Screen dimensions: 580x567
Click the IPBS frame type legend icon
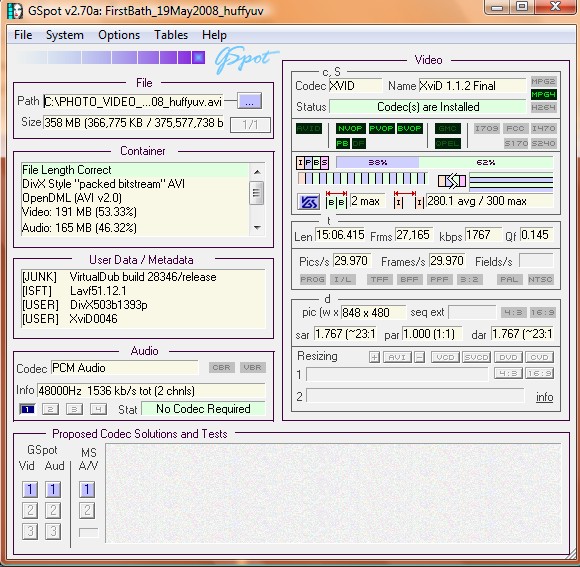coord(312,162)
